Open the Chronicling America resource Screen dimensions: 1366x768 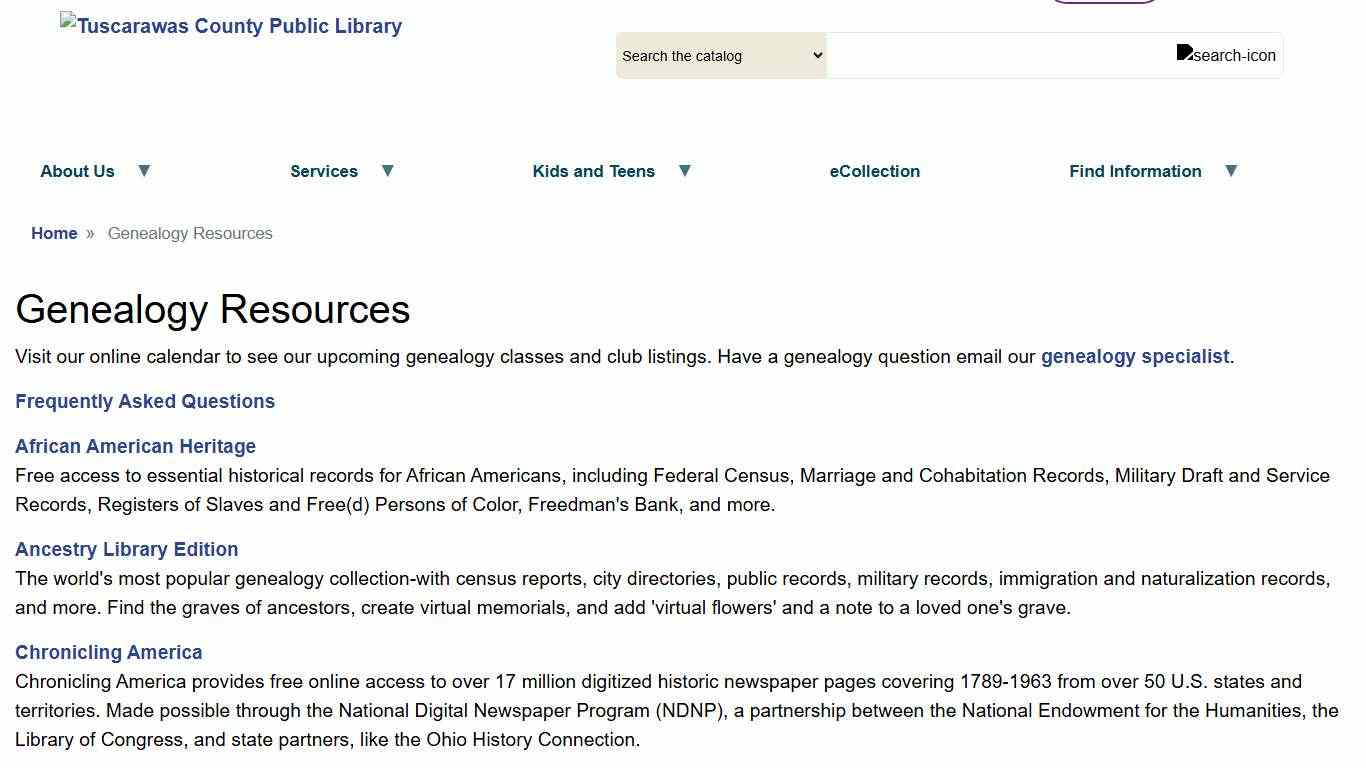[108, 652]
